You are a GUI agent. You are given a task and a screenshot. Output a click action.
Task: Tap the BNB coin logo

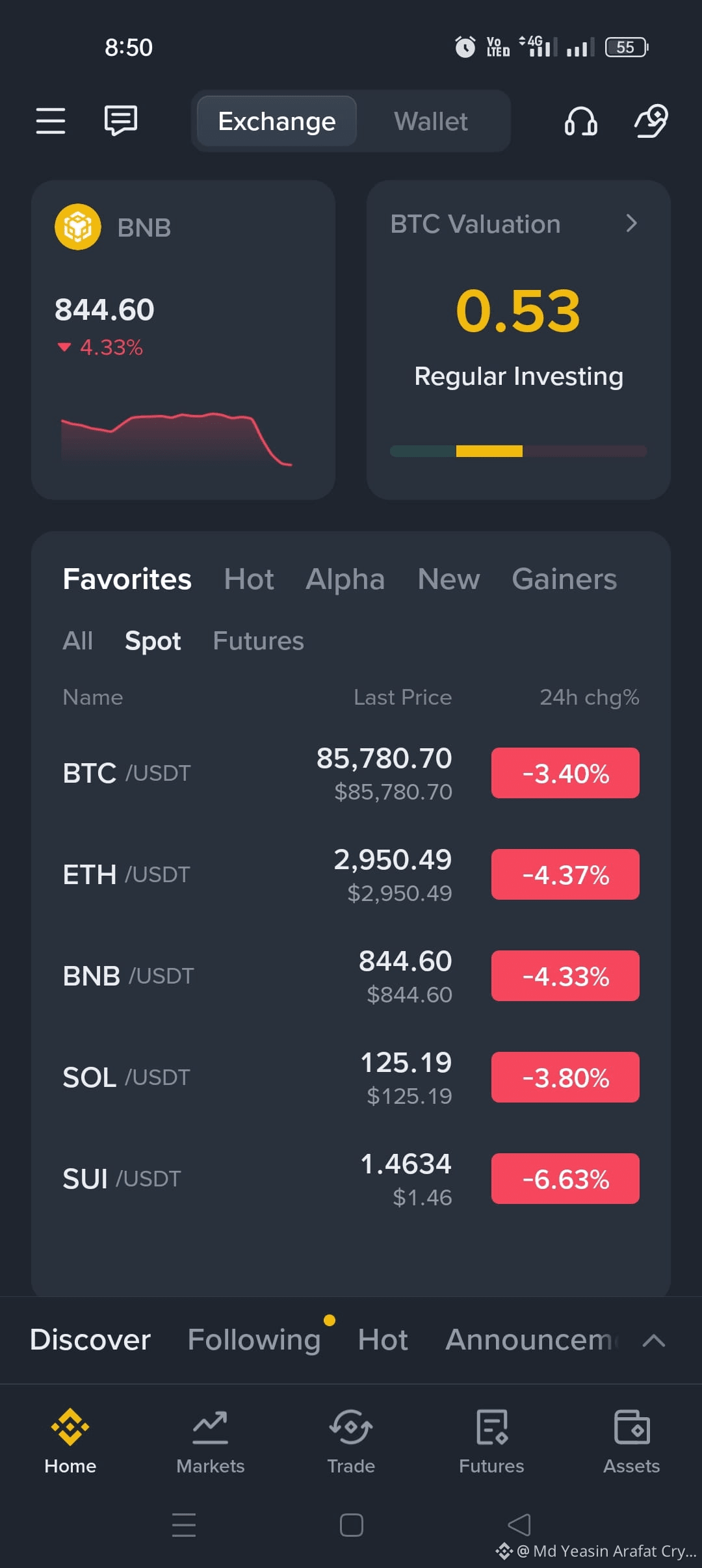pyautogui.click(x=78, y=228)
